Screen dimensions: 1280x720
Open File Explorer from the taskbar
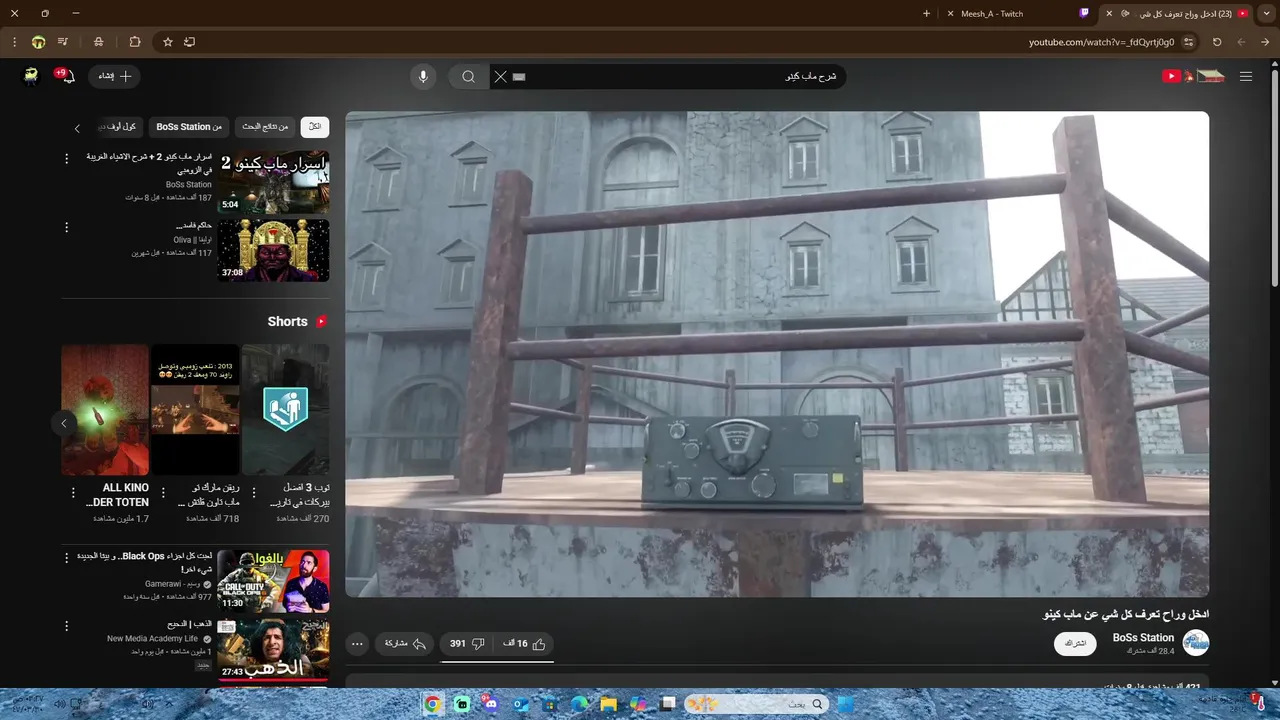coord(608,704)
